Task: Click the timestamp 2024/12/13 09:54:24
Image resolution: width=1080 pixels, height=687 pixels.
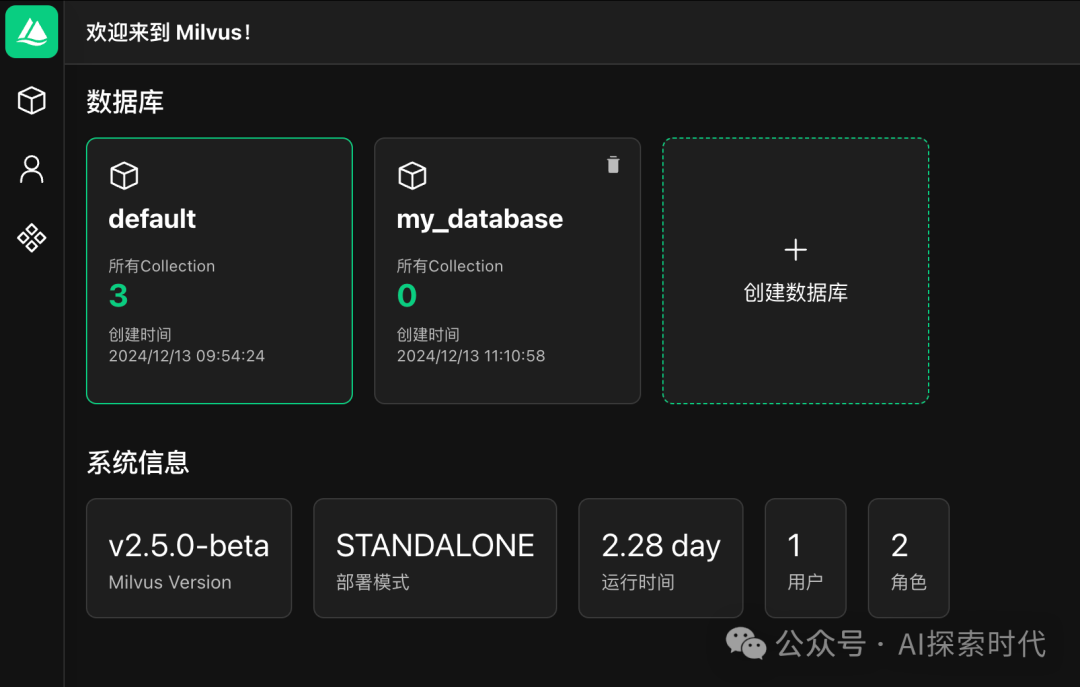Action: click(x=187, y=356)
